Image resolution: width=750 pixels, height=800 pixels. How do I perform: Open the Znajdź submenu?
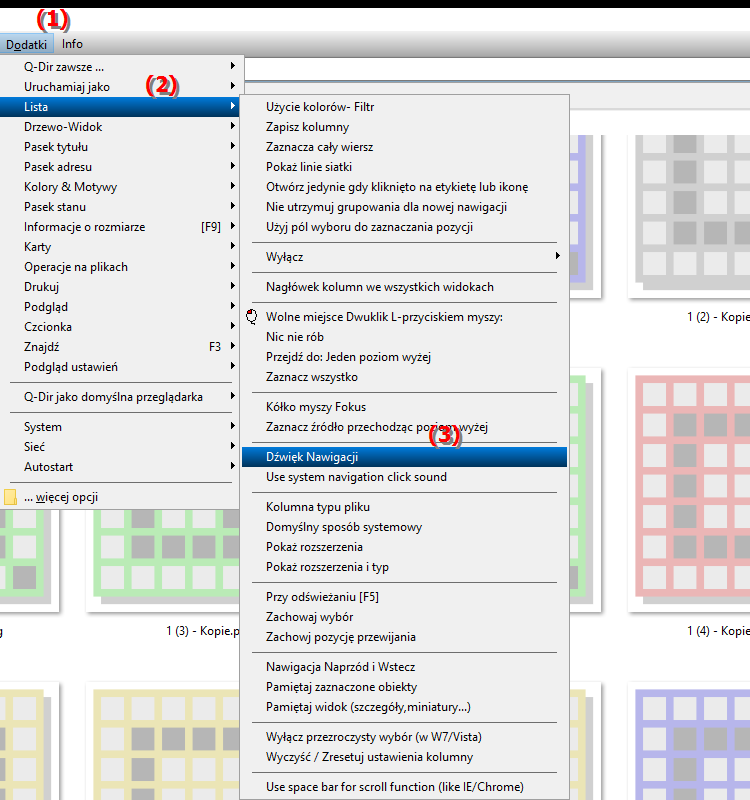coord(121,347)
